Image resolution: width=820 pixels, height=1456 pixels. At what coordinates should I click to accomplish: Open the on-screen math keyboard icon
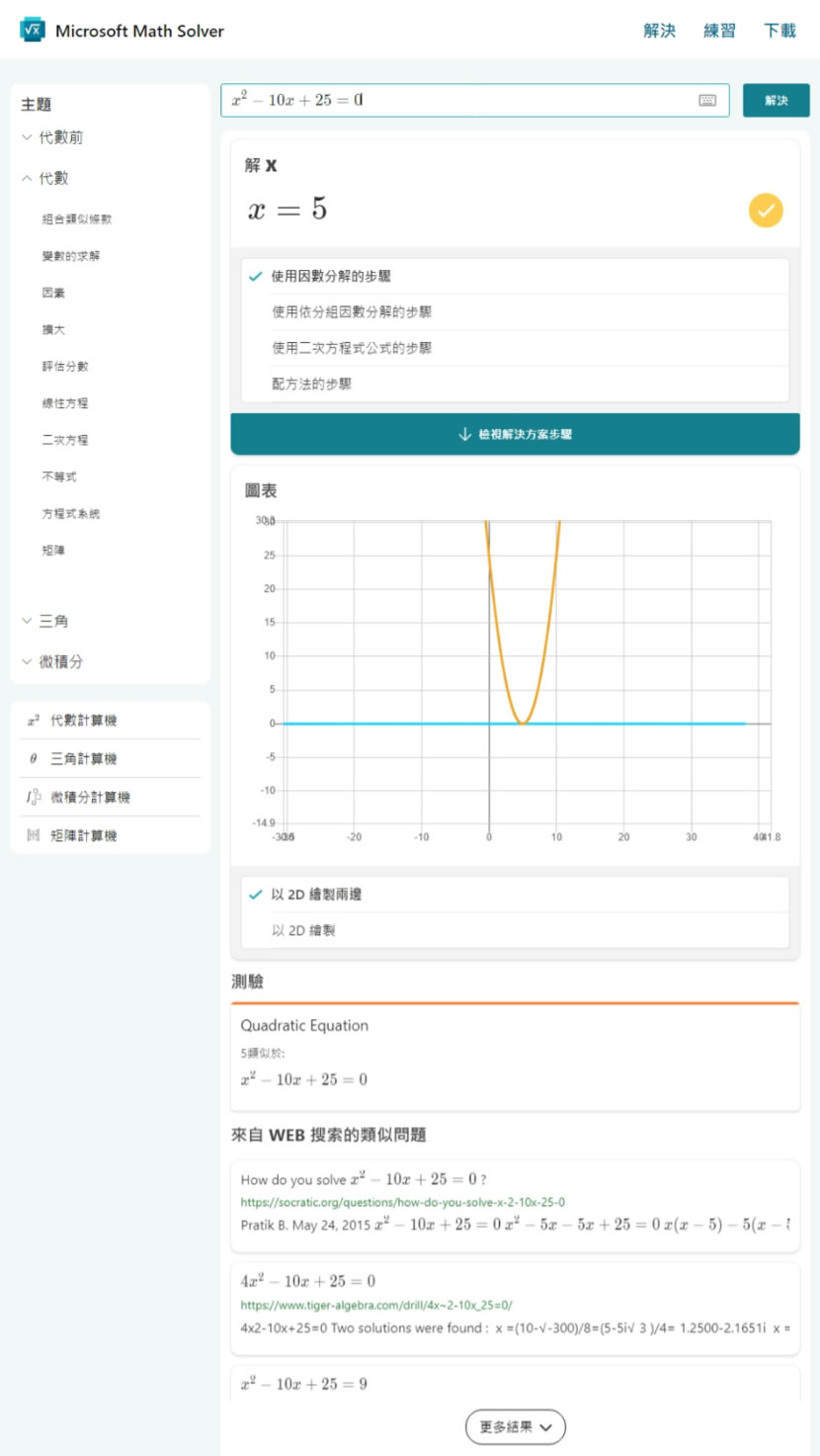click(707, 100)
